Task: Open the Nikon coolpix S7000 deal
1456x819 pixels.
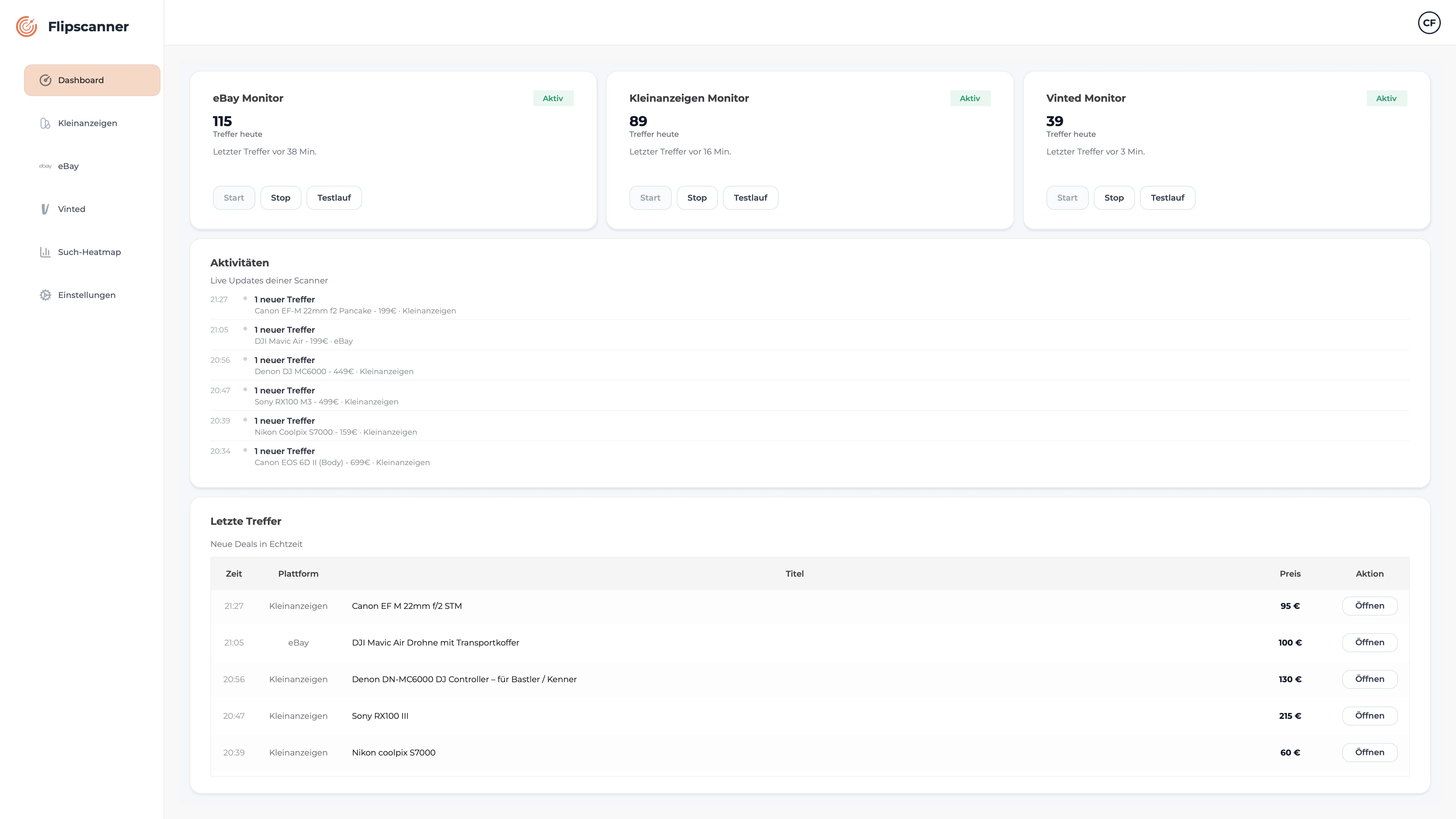Action: pos(1370,753)
